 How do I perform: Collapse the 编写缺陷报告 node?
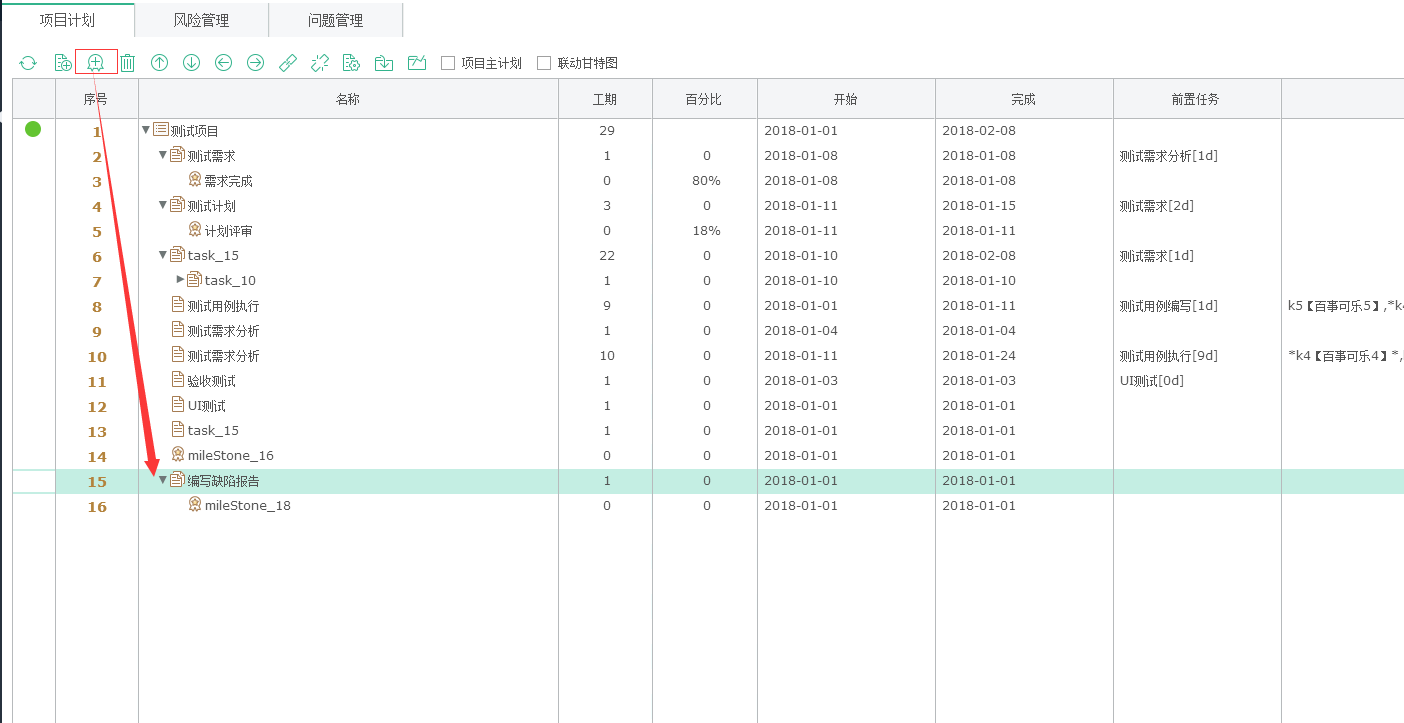(163, 480)
